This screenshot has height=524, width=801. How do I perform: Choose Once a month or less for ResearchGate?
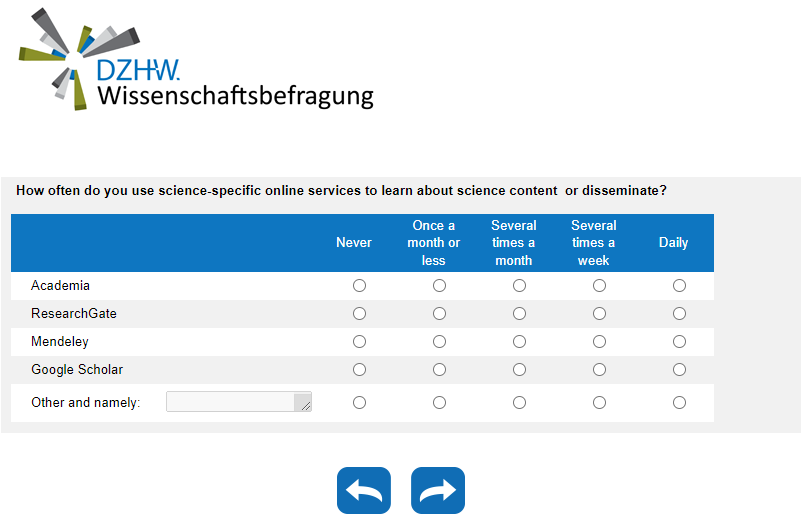tap(440, 314)
